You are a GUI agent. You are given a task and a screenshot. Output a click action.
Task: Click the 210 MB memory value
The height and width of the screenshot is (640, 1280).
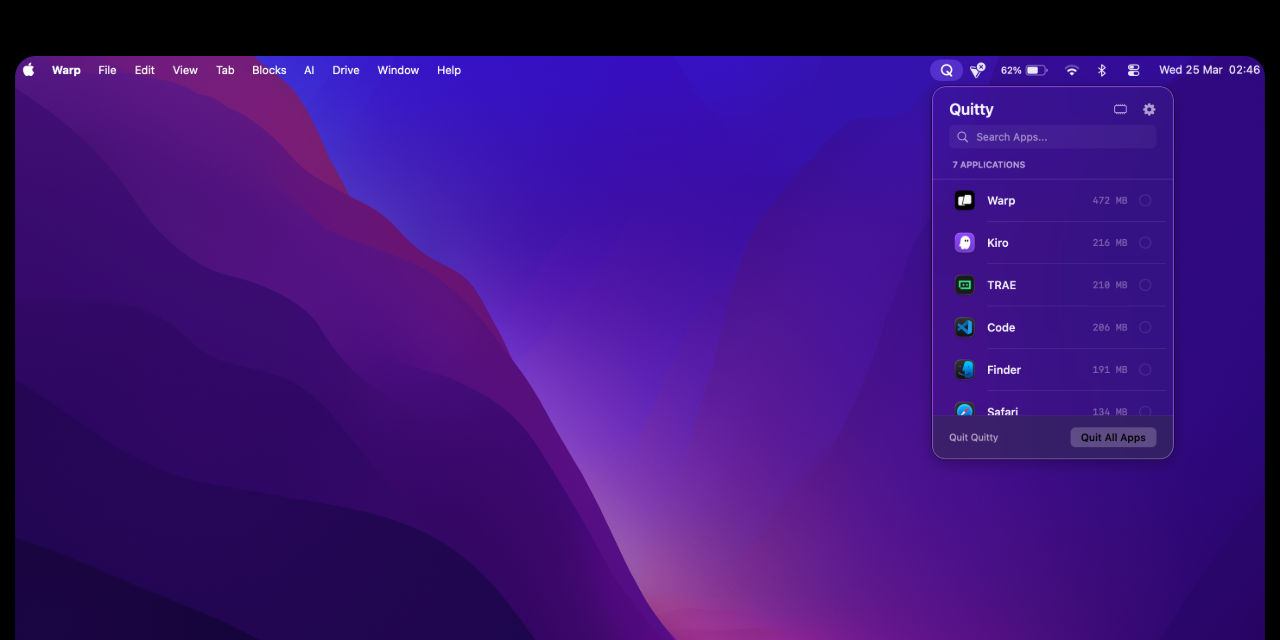[x=1110, y=285]
